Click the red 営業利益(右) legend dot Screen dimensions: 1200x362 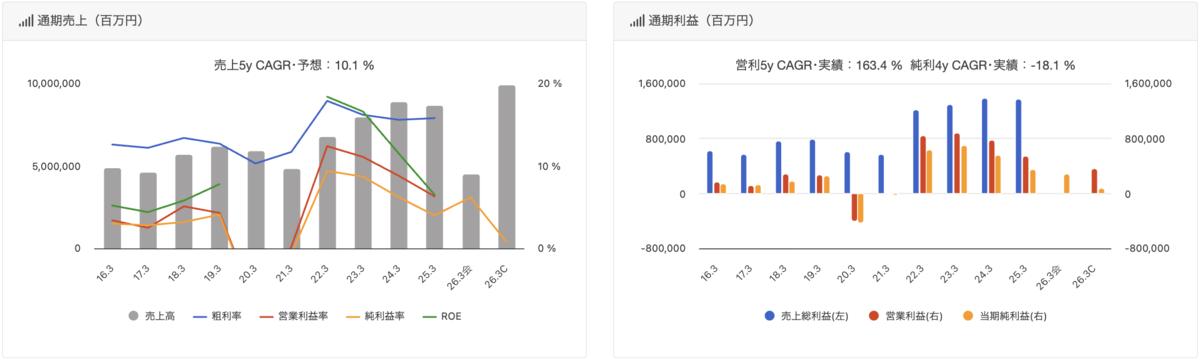tap(875, 316)
